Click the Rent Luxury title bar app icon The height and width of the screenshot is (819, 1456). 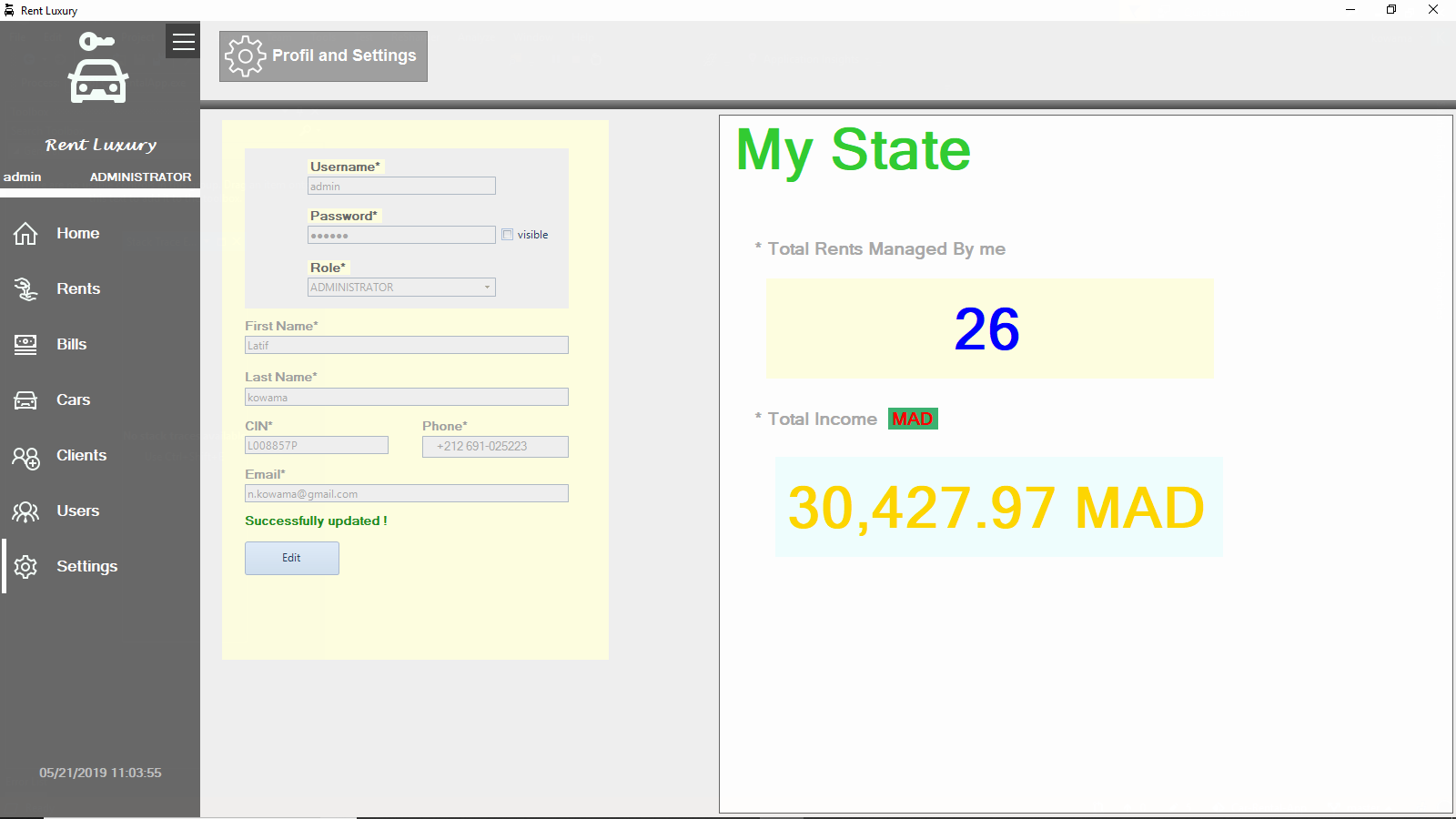(x=9, y=10)
